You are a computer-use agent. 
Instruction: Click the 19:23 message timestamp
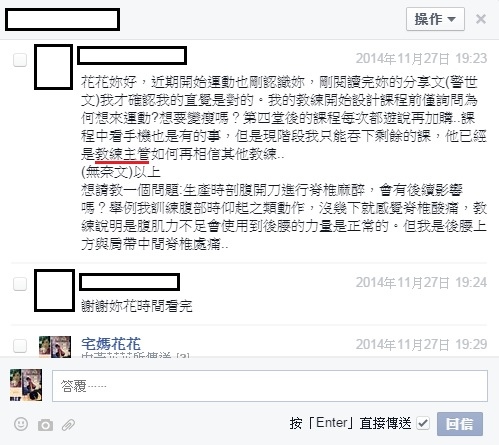[x=421, y=59]
